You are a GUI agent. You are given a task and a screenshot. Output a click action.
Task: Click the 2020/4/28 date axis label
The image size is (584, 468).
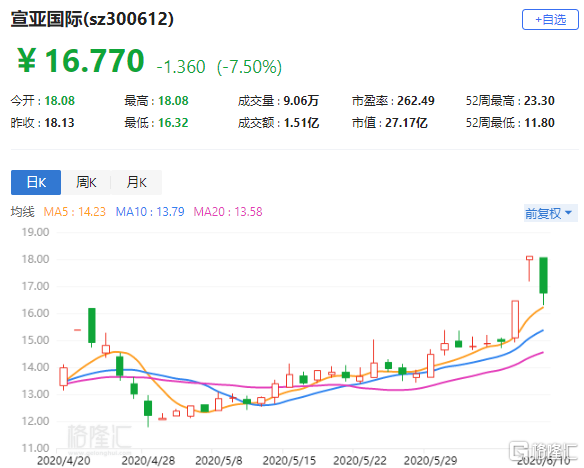(x=148, y=461)
